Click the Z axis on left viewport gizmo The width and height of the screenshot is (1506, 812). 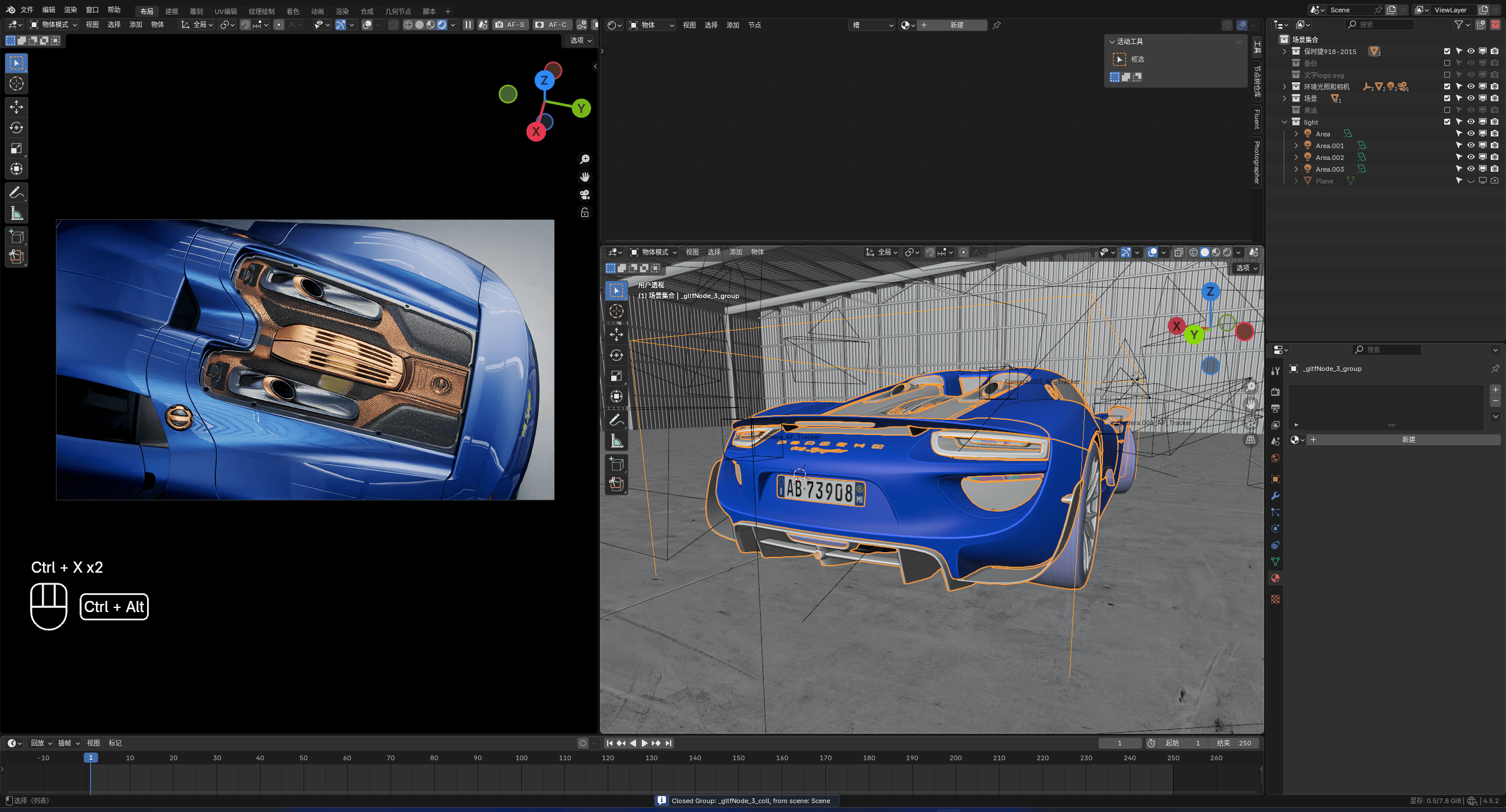pyautogui.click(x=544, y=80)
